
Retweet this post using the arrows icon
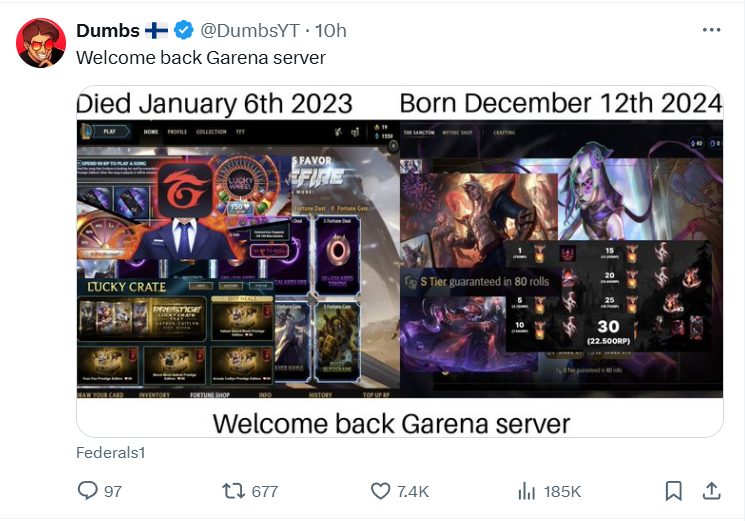pyautogui.click(x=233, y=491)
